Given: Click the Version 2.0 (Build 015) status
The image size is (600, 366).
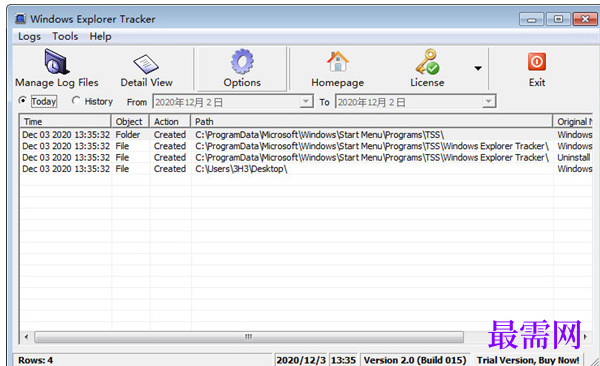Looking at the screenshot, I should pos(415,360).
